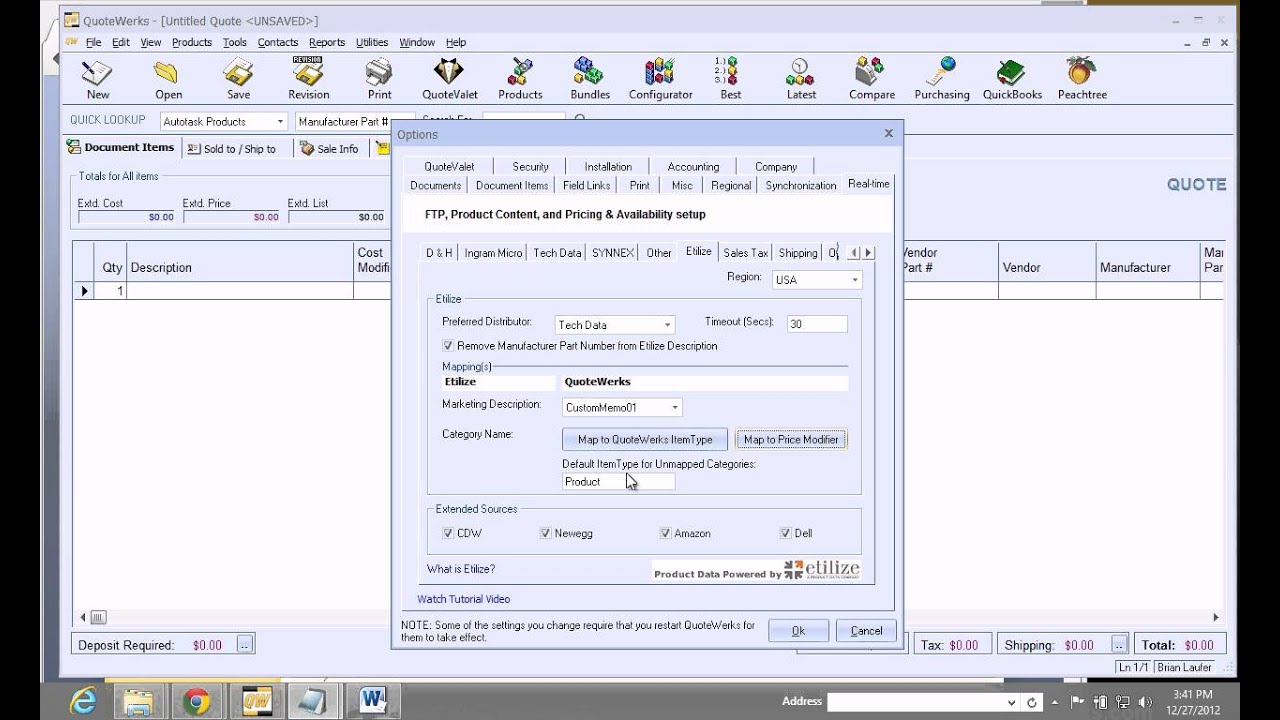
Task: Open the address bar dropdown arrow
Action: point(1012,702)
